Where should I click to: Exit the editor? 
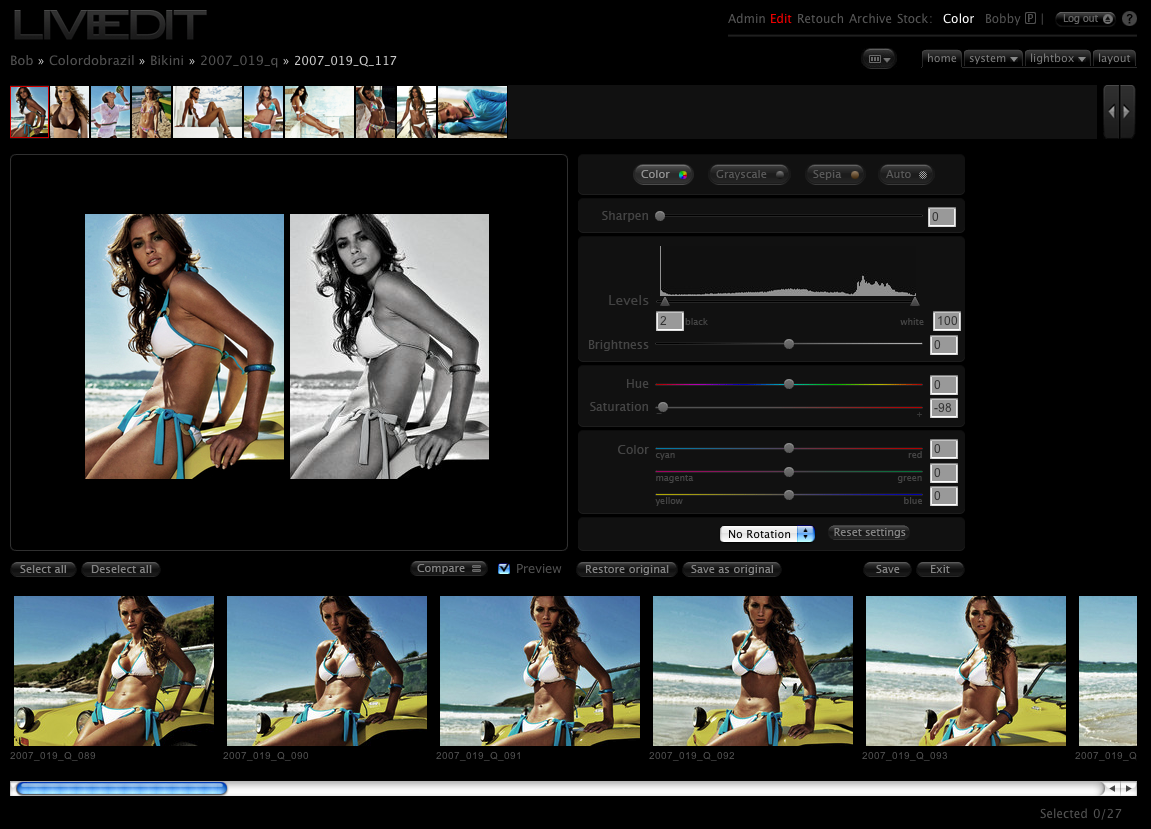[x=940, y=569]
